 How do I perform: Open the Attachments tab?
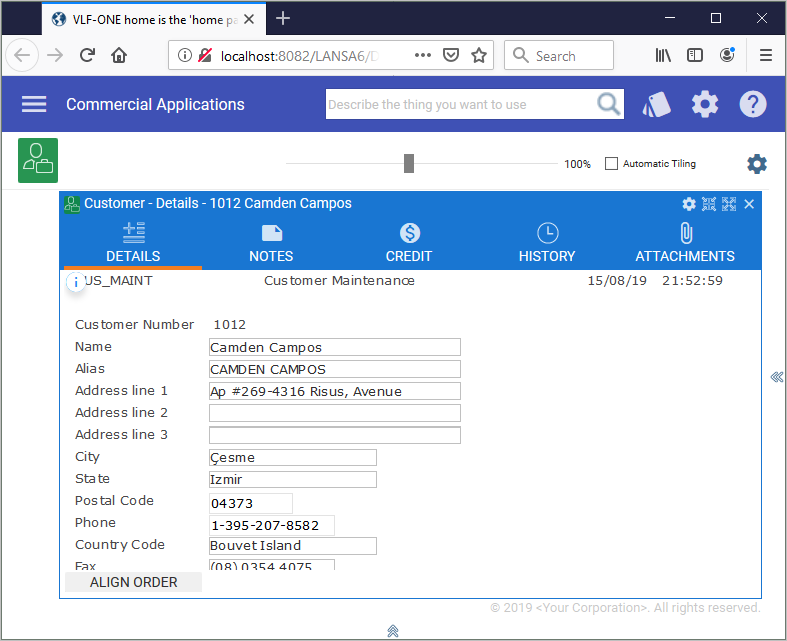[685, 244]
